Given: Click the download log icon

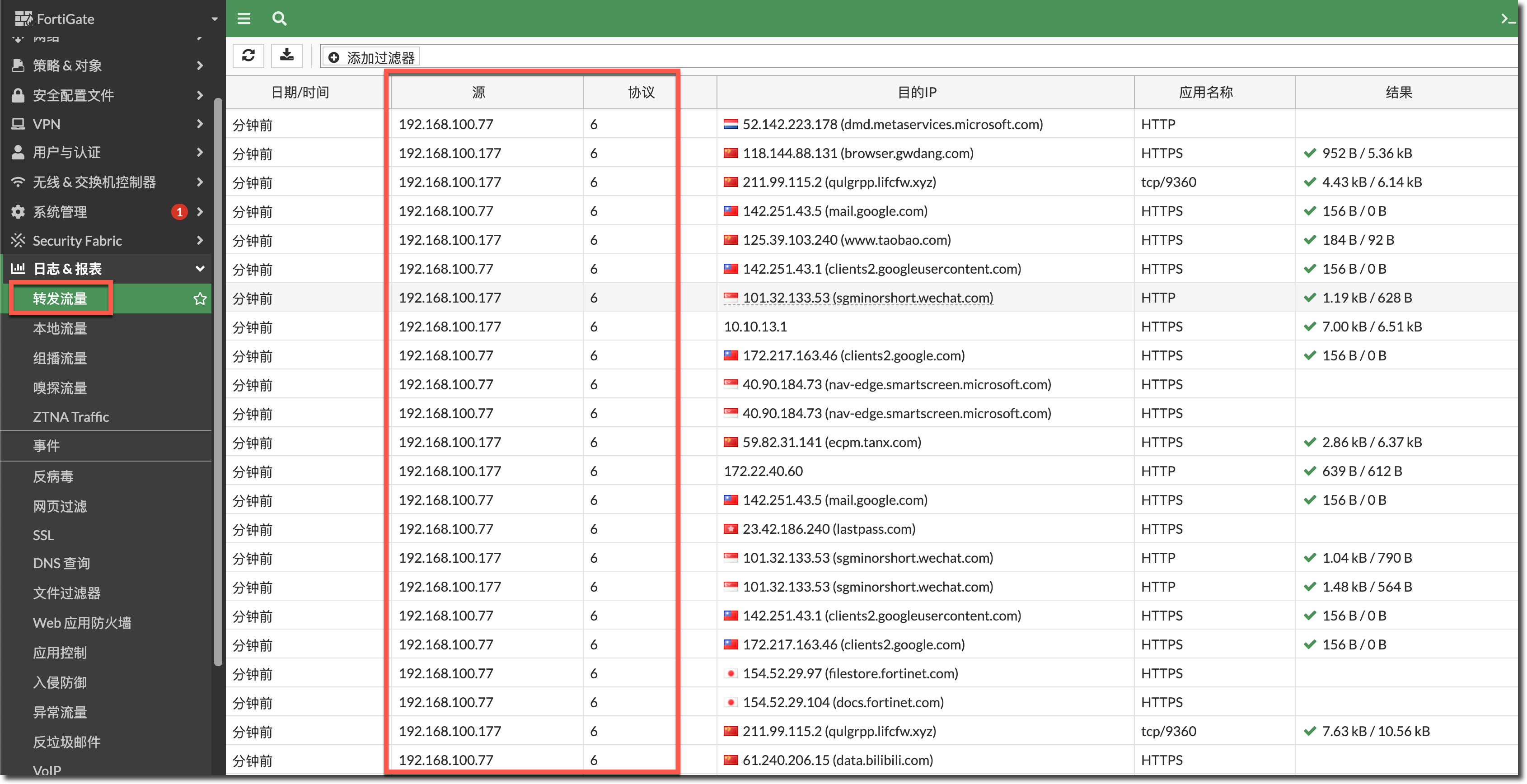Looking at the screenshot, I should click(x=287, y=56).
